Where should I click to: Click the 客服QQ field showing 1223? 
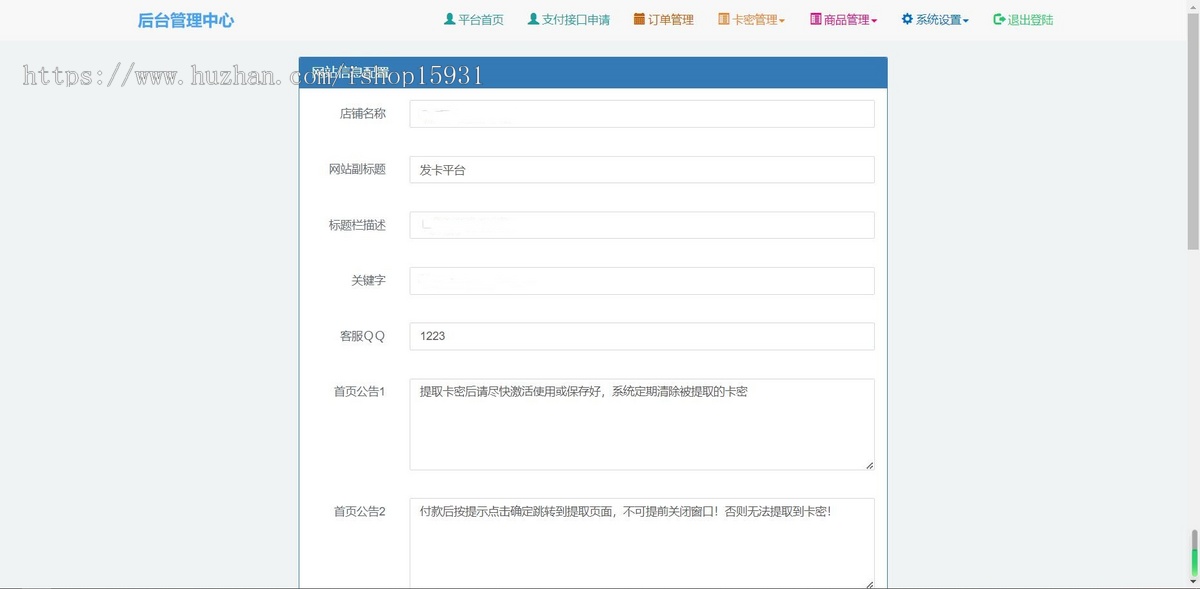point(642,336)
